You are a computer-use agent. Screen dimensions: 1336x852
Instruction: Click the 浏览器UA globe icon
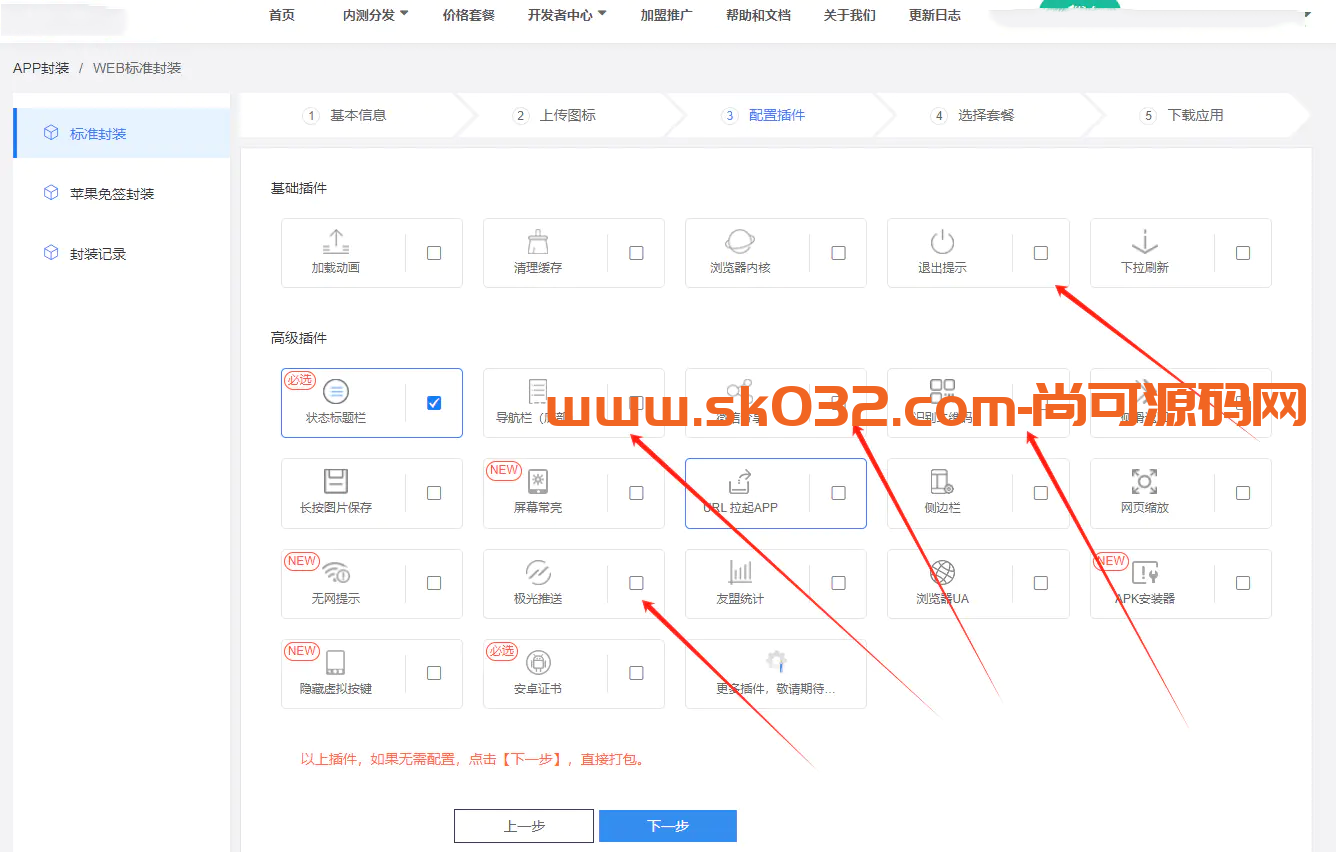[942, 572]
